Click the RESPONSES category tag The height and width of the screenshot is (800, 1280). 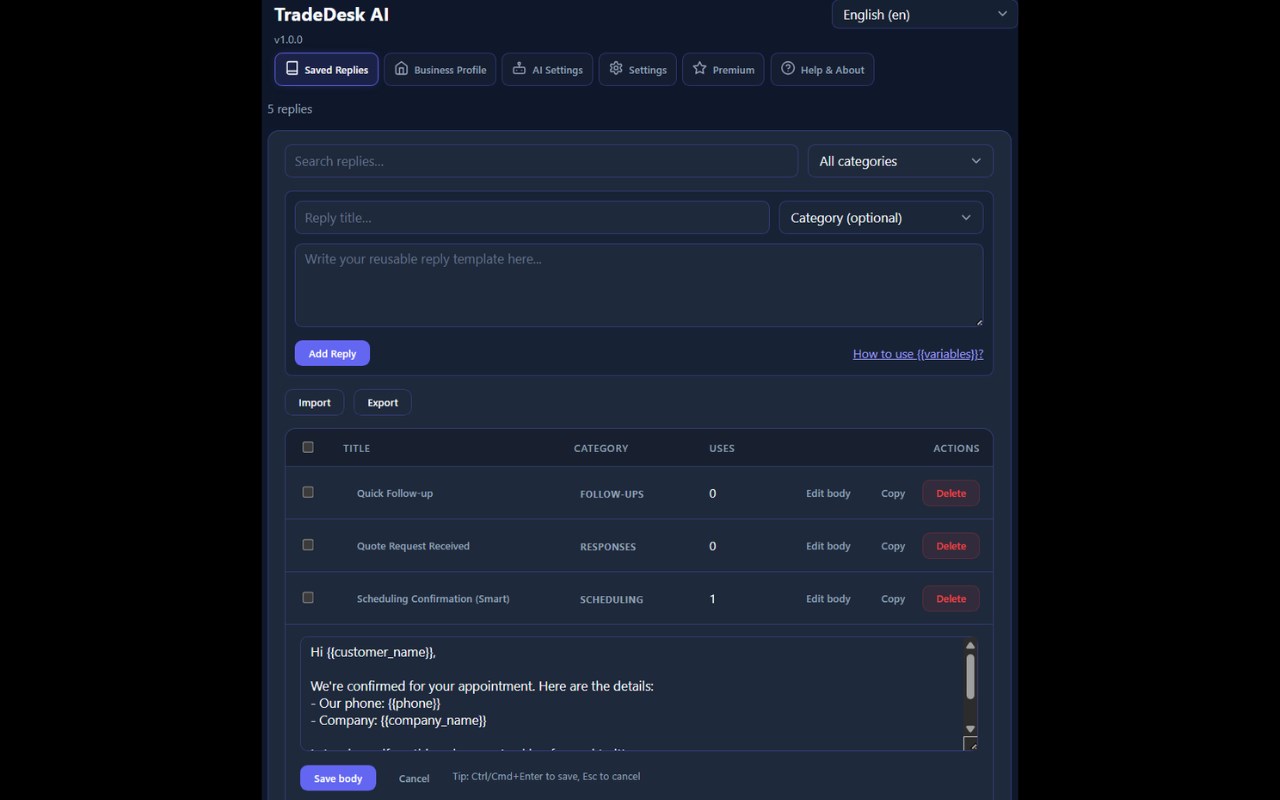[608, 547]
